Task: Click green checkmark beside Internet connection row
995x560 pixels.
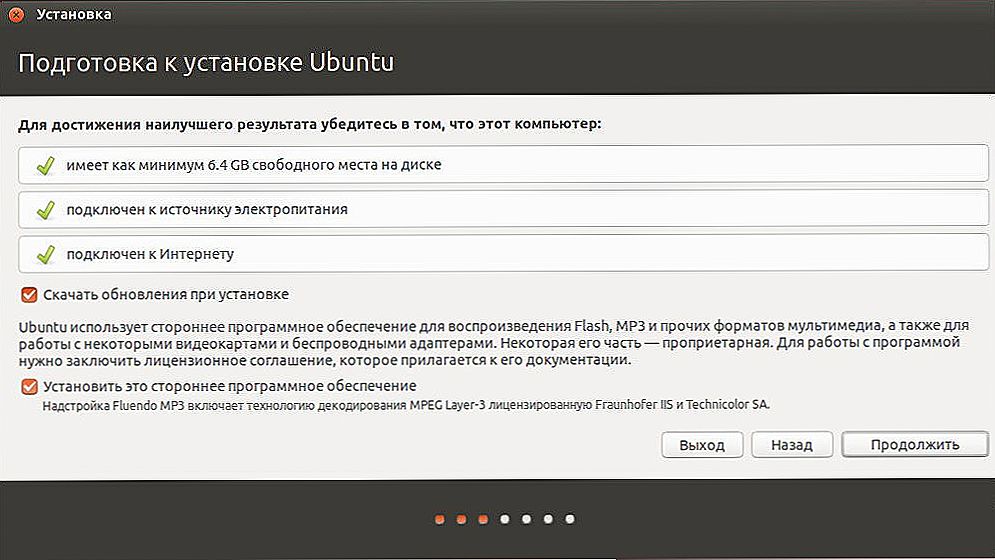Action: pyautogui.click(x=45, y=254)
